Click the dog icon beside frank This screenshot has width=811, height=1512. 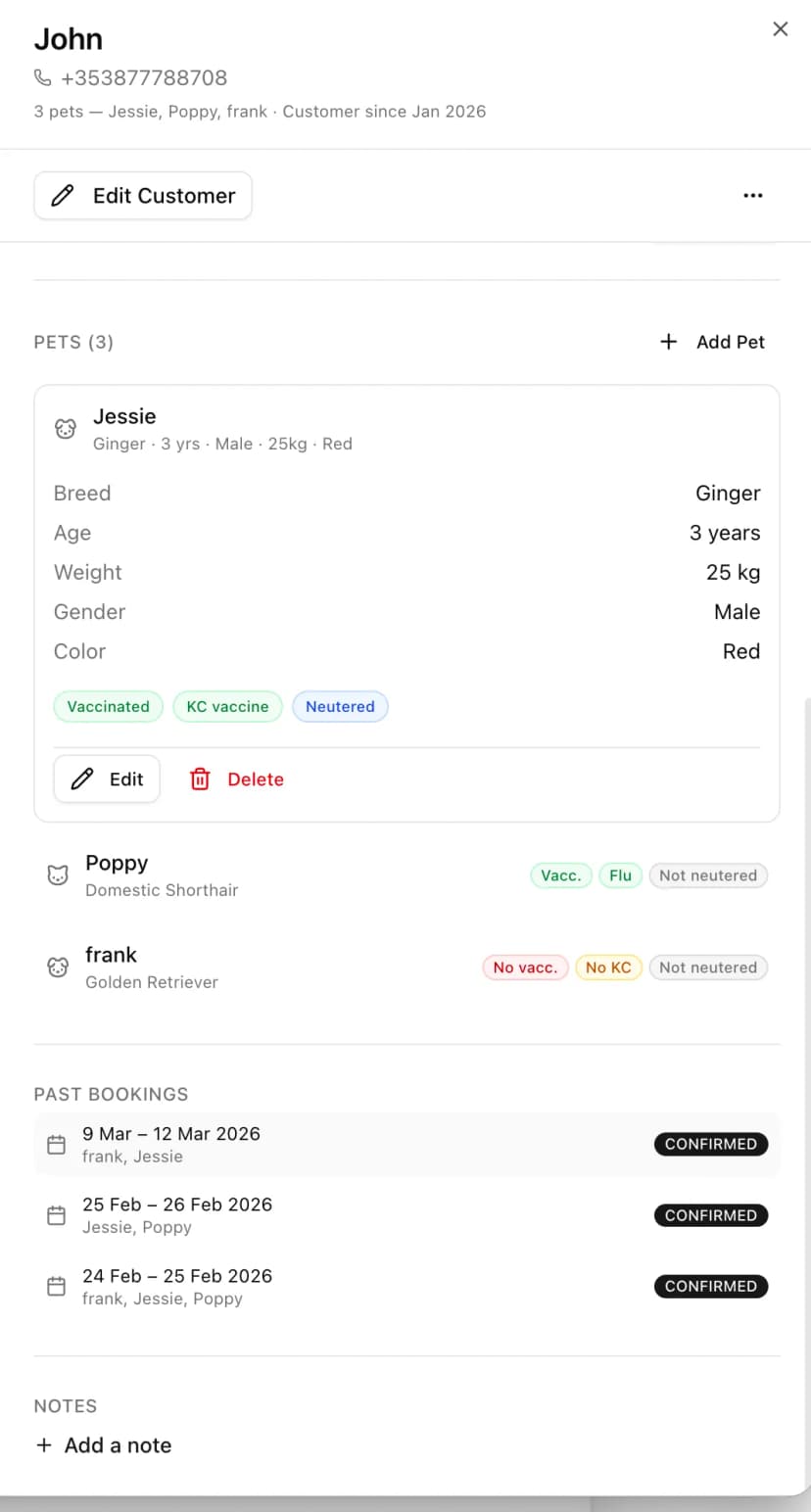tap(58, 967)
